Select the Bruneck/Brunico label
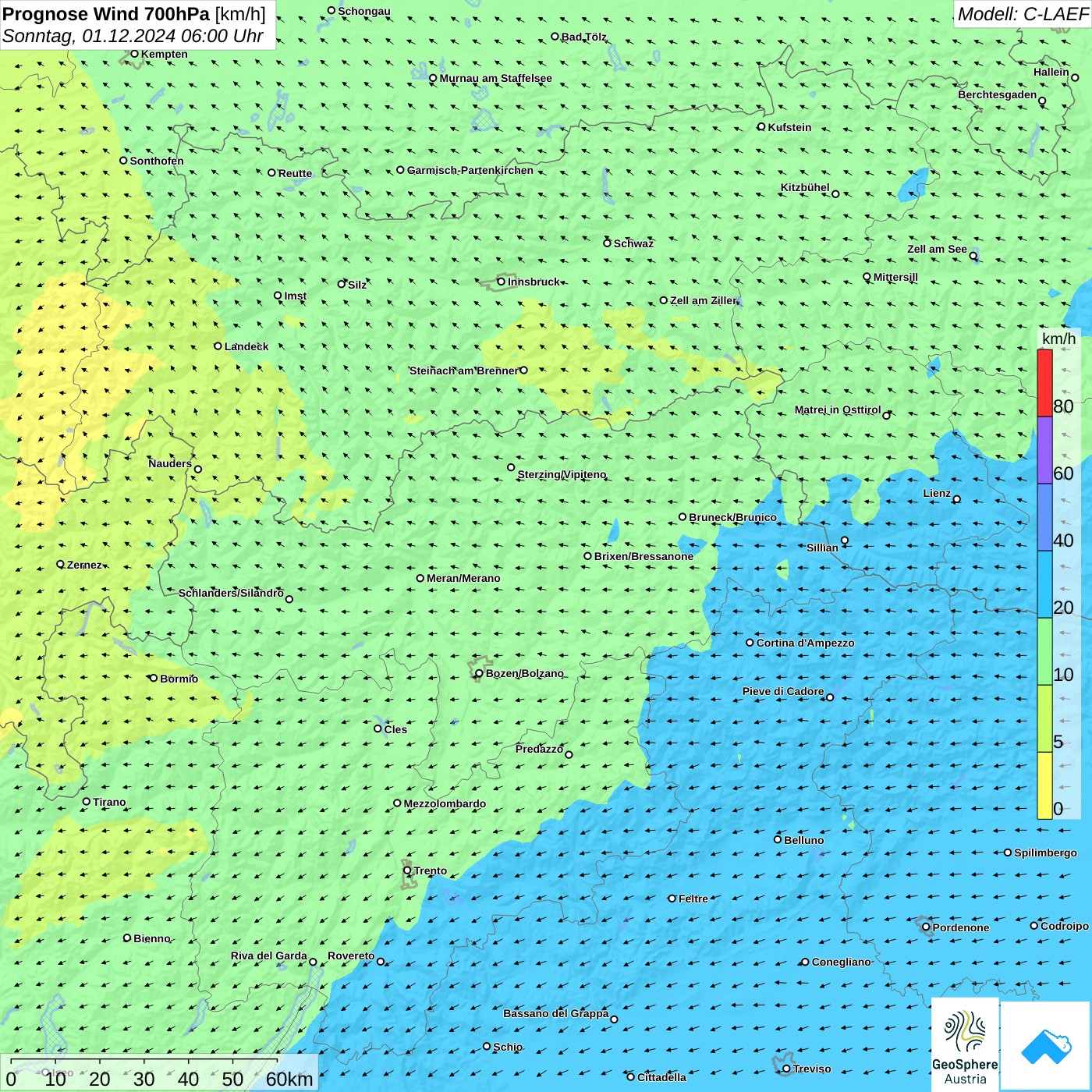The width and height of the screenshot is (1092, 1092). tap(732, 517)
